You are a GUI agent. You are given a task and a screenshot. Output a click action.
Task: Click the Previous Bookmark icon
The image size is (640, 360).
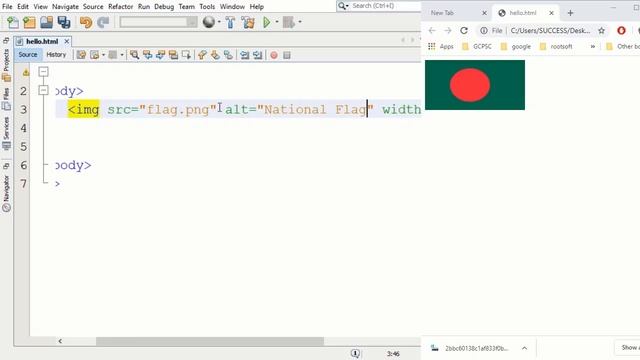tap(202, 55)
